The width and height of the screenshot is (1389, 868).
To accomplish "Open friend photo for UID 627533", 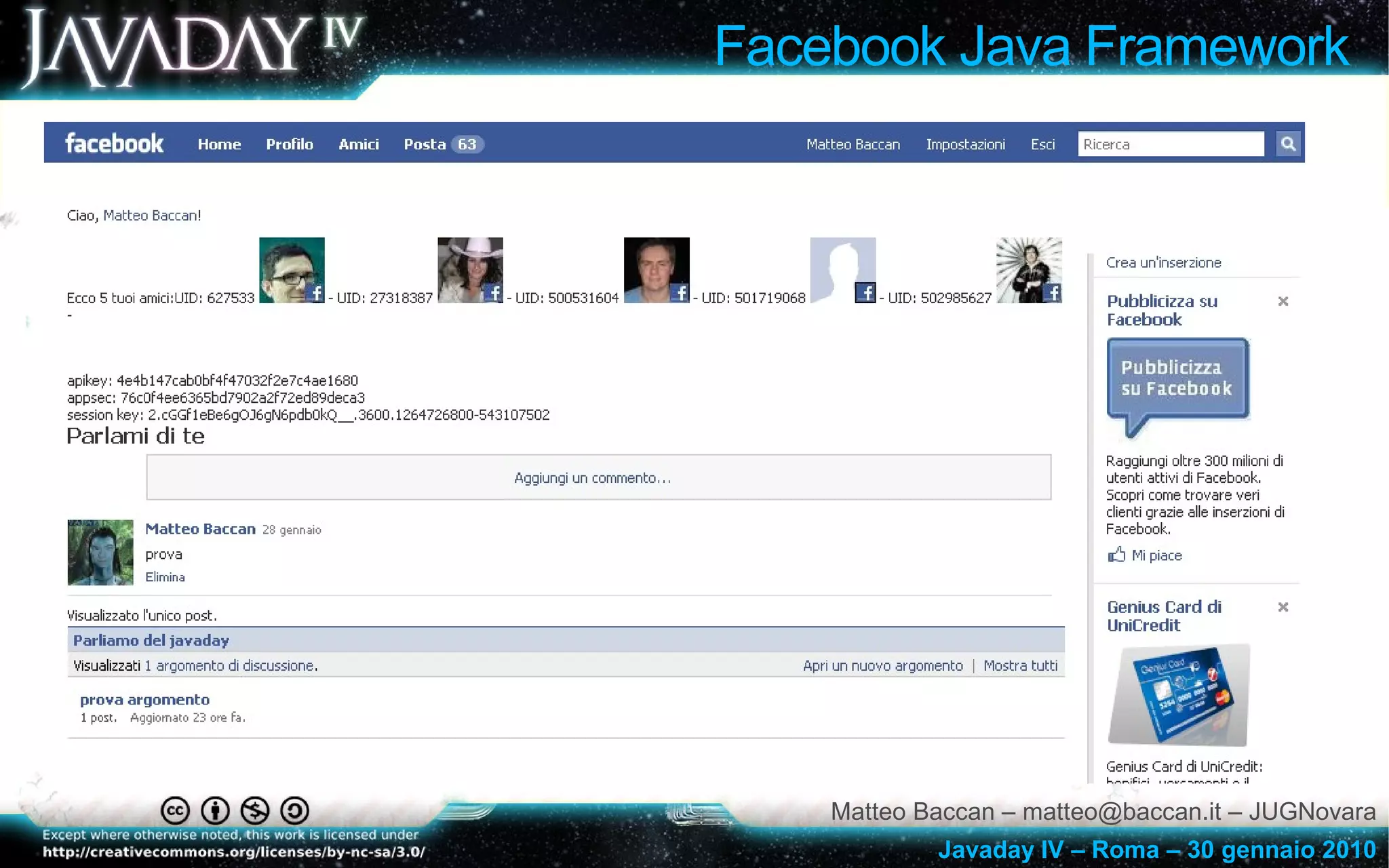I will point(292,270).
